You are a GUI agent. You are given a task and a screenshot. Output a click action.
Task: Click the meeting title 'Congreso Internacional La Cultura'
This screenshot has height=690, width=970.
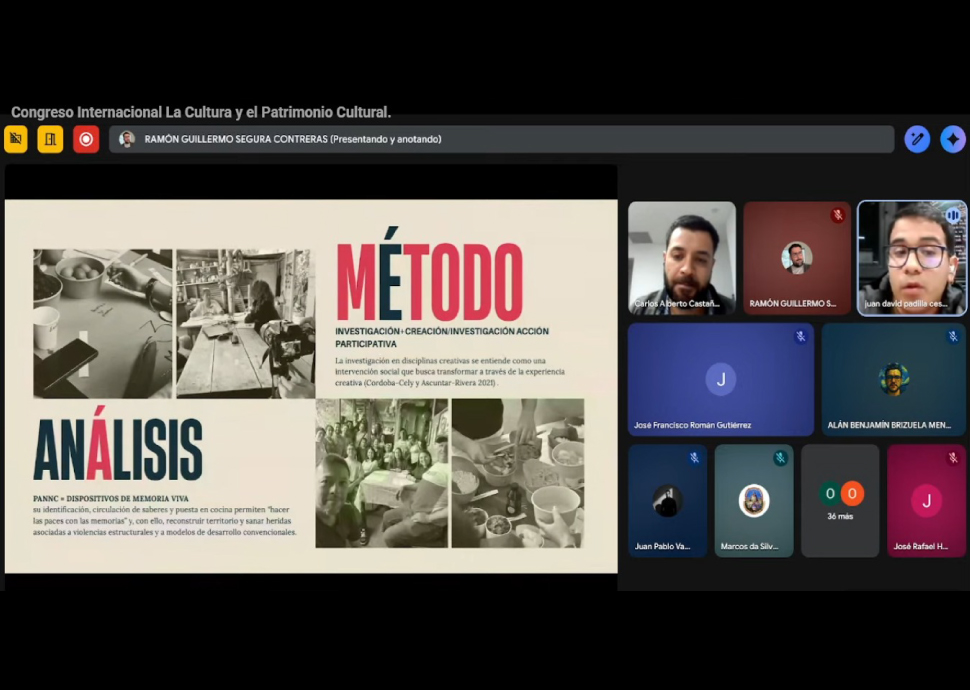201,112
